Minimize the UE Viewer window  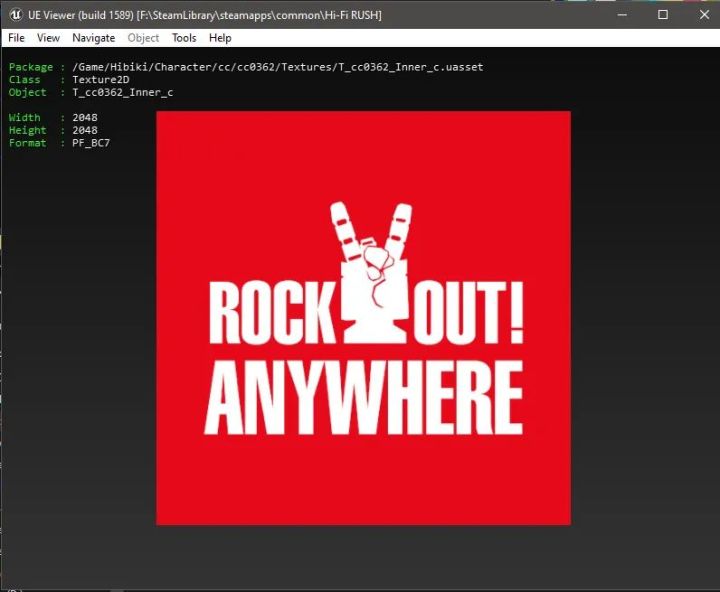pos(622,15)
